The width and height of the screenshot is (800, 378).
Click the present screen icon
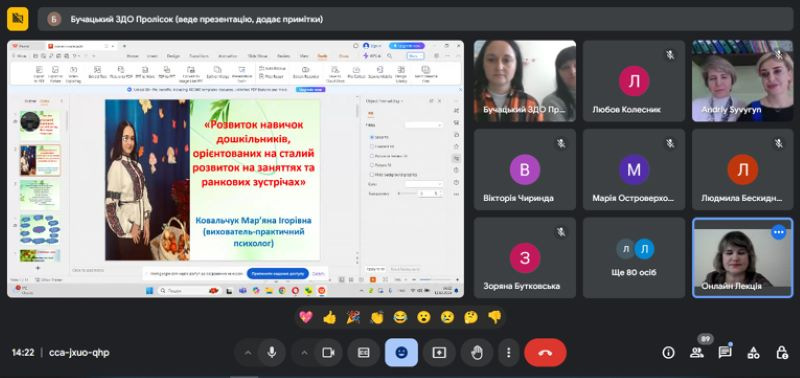click(x=439, y=352)
